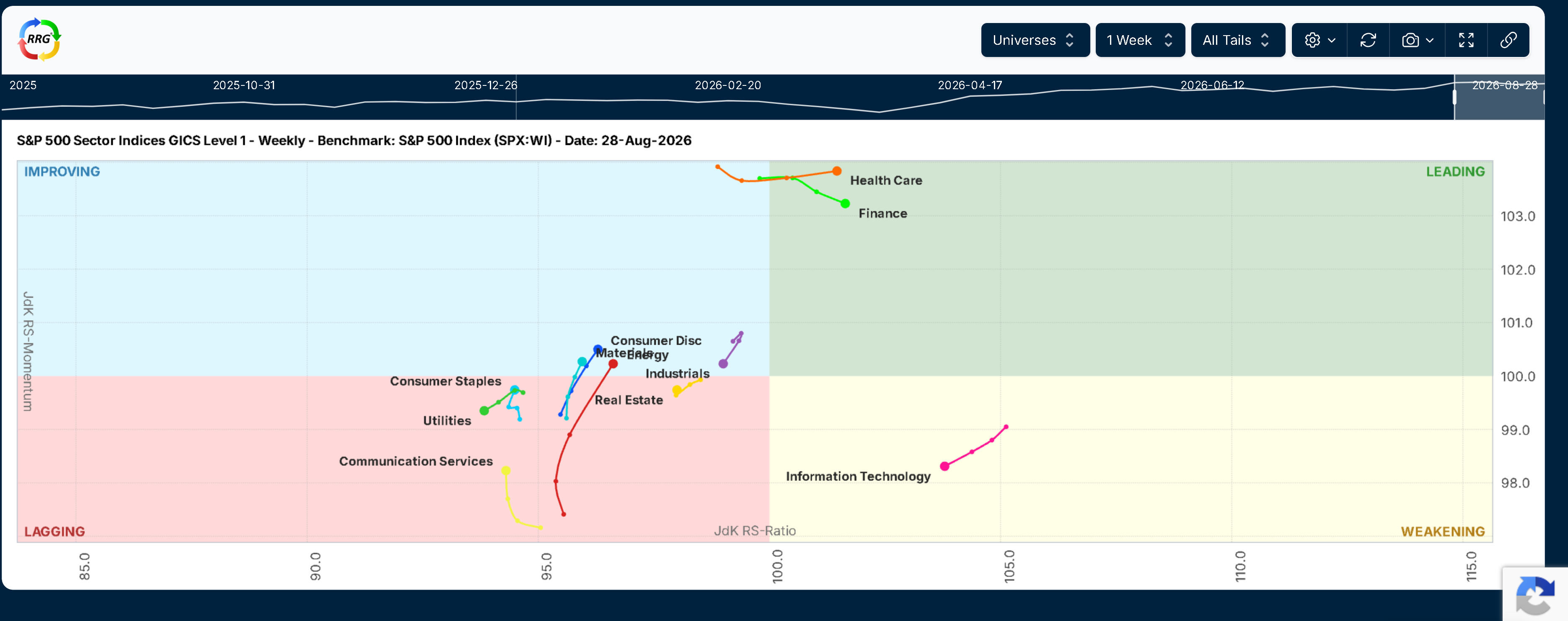
Task: Click the Health Care label
Action: point(886,180)
